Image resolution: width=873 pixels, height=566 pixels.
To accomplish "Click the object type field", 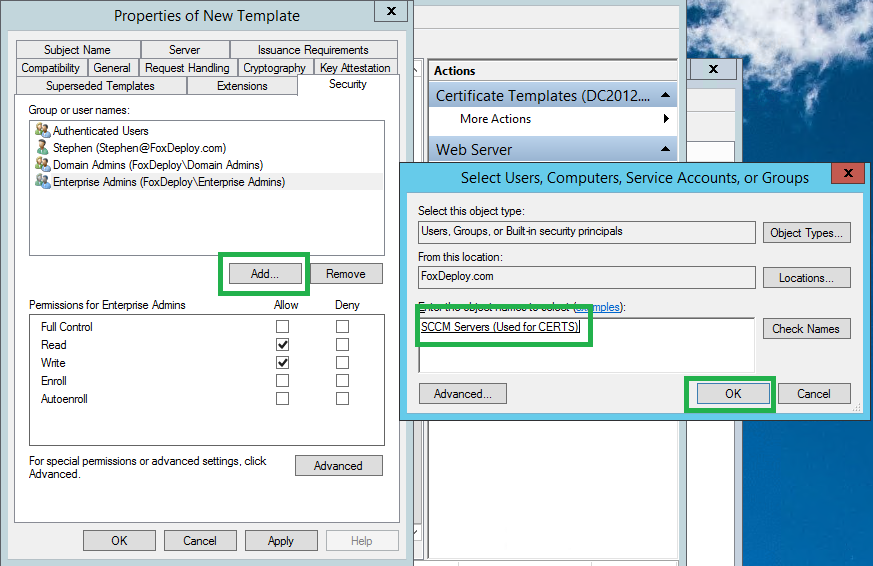I will point(586,232).
